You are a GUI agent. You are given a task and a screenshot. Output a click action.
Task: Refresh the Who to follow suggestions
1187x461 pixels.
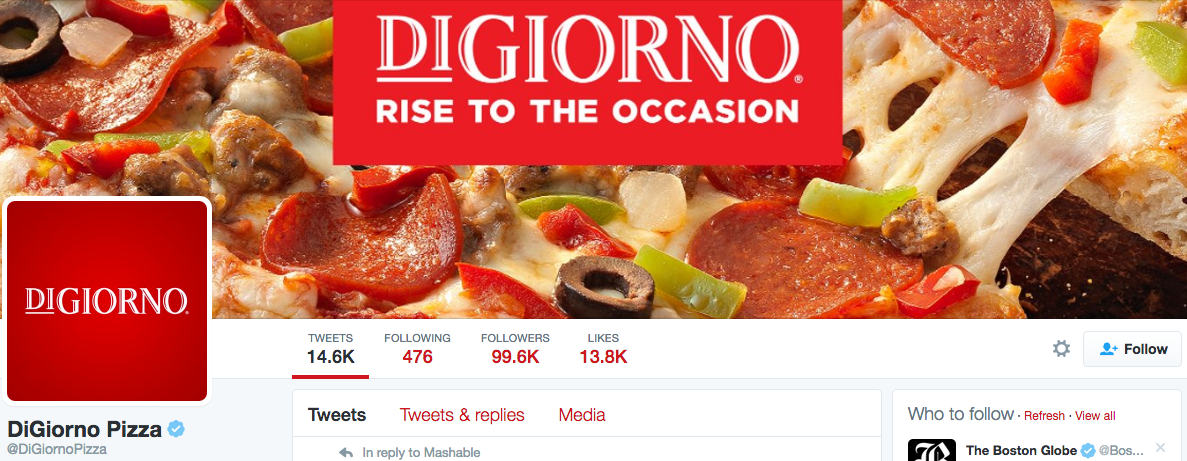tap(1045, 416)
